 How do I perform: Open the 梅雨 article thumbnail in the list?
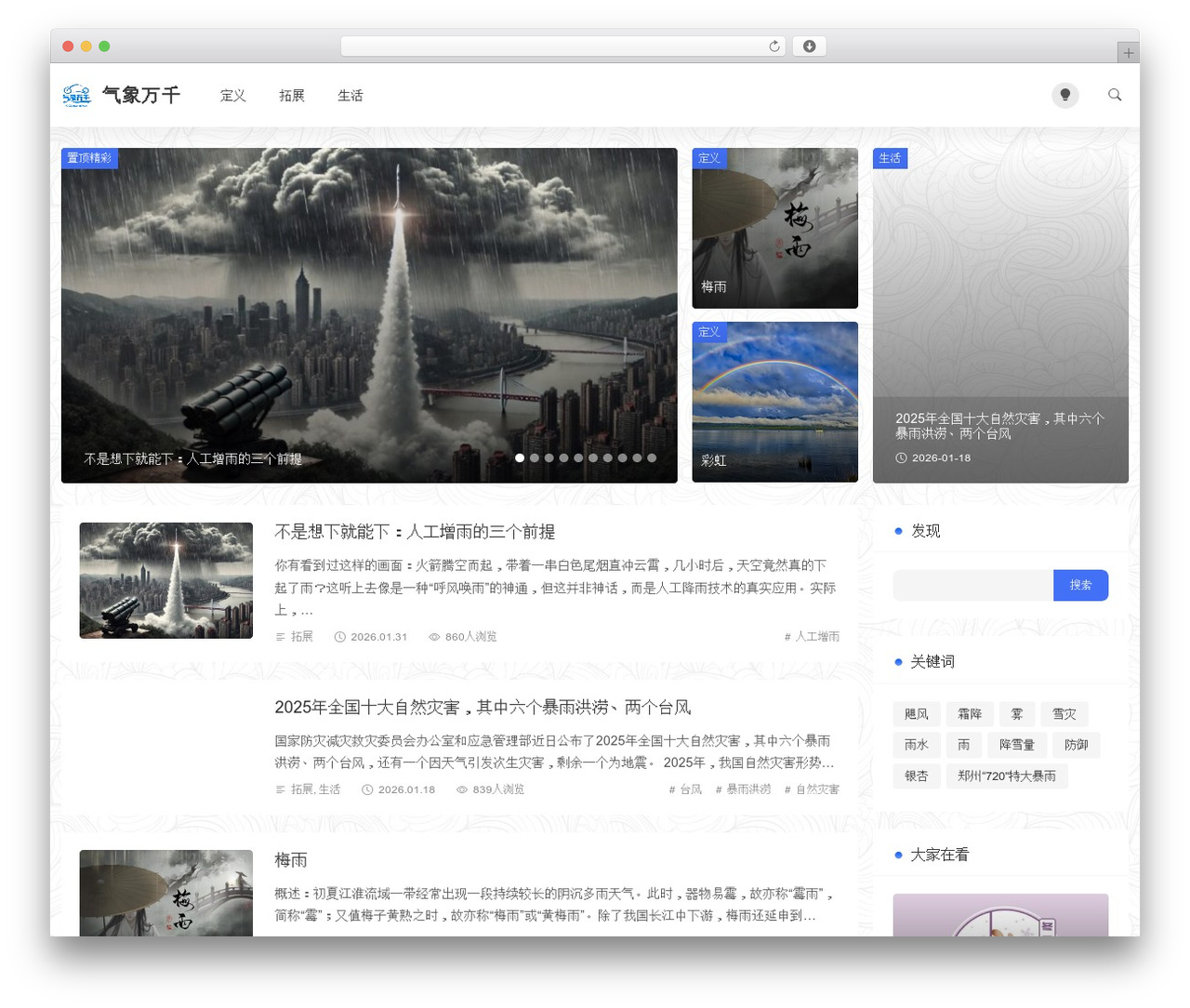[x=166, y=893]
